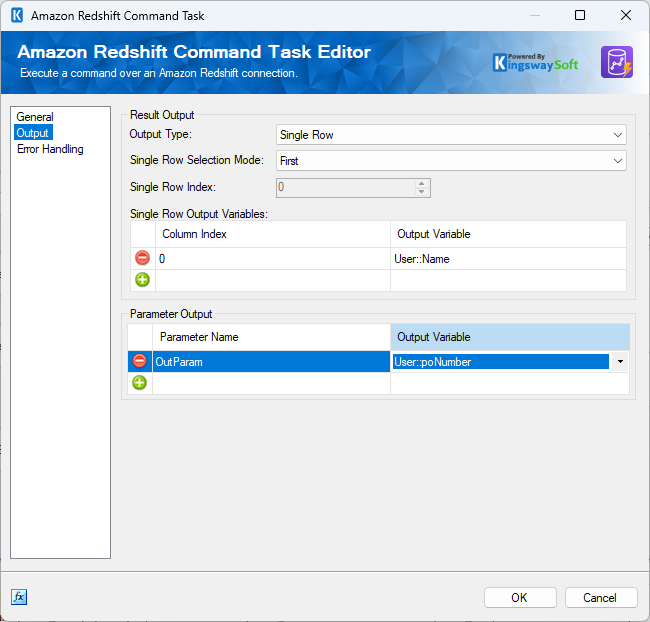Select the Output page in sidebar
The image size is (650, 622).
tap(33, 133)
